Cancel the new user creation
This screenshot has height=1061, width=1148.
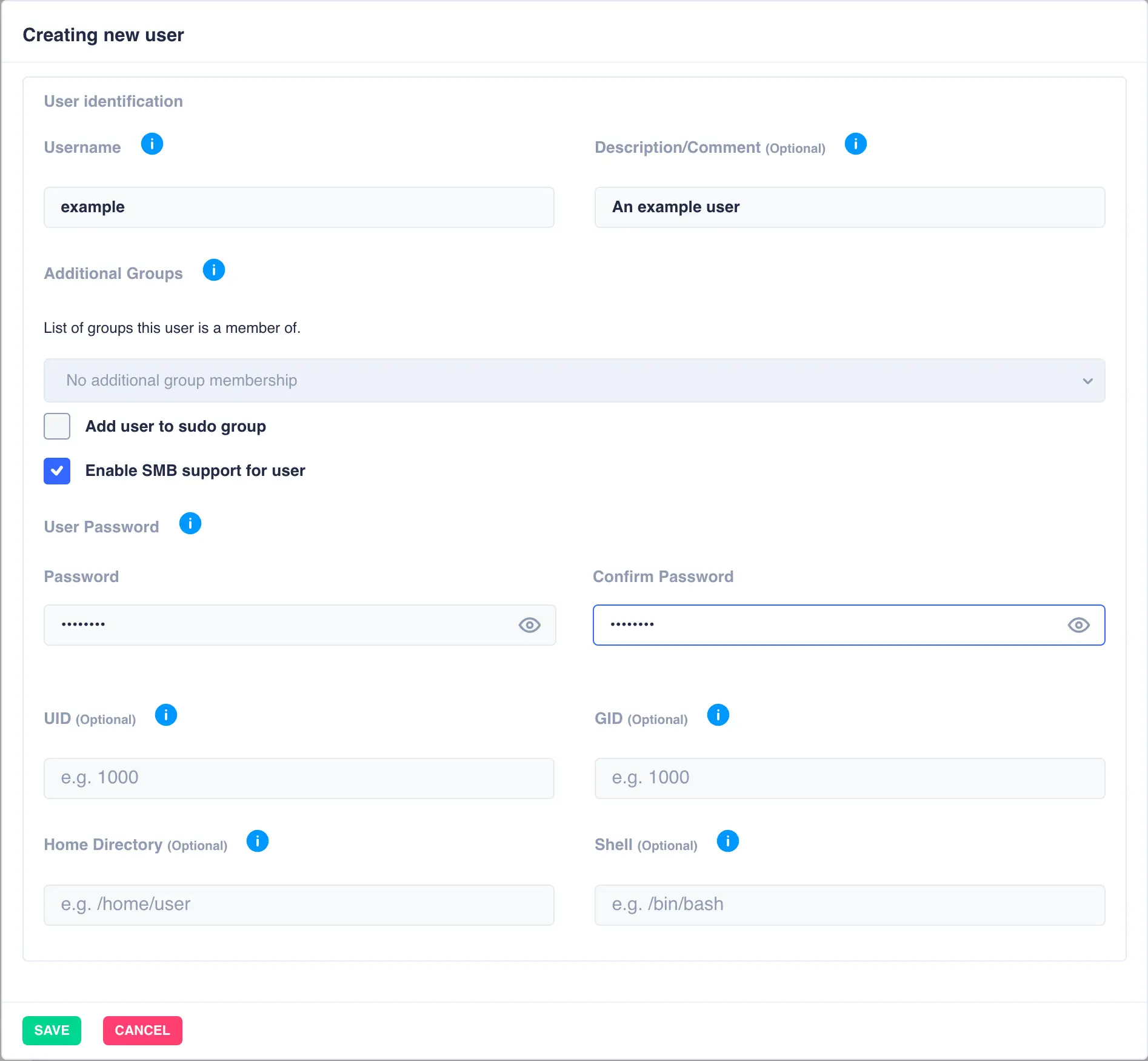142,1031
